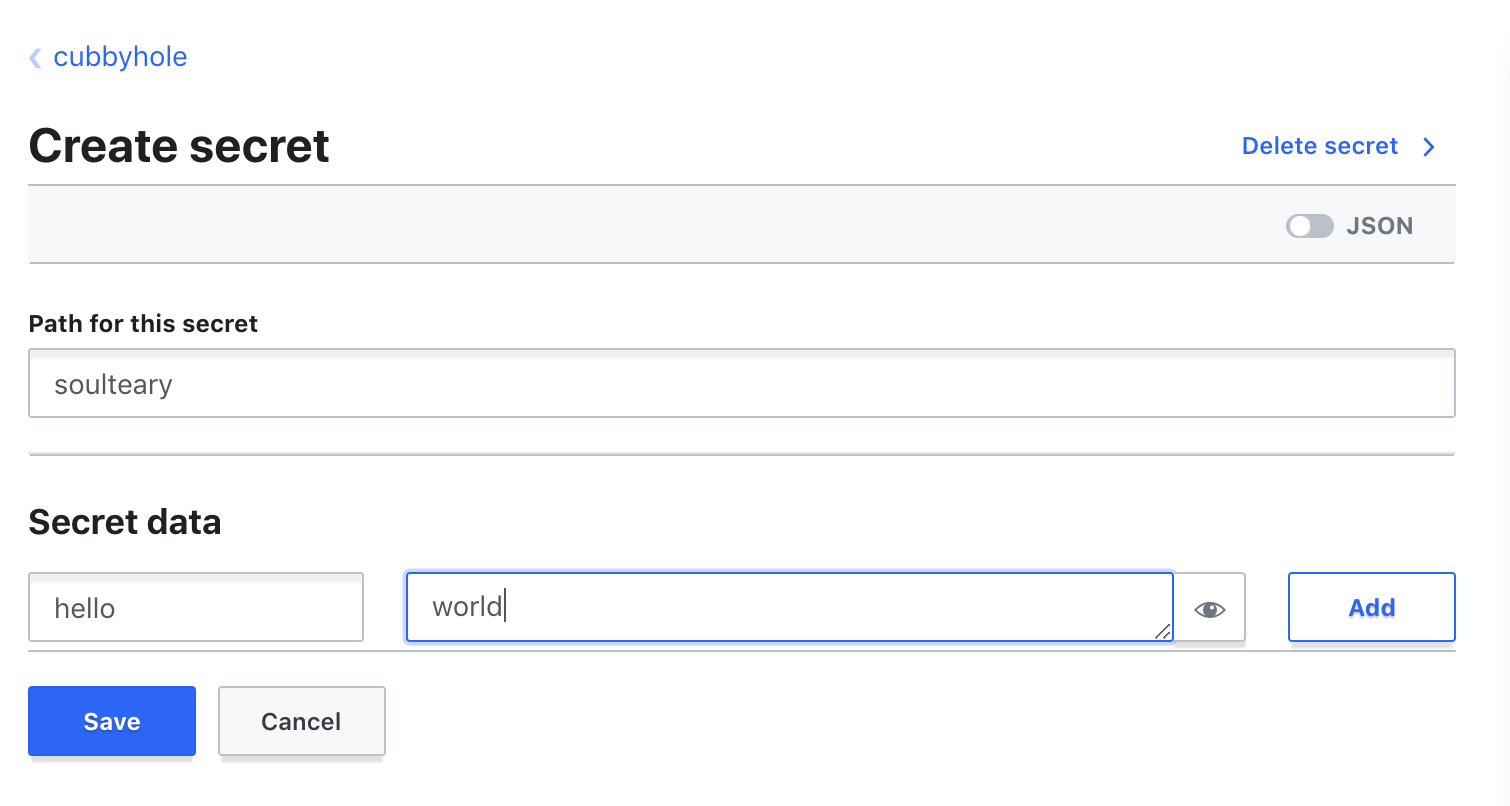Click the divider line below the path field
The width and height of the screenshot is (1510, 806).
[741, 455]
